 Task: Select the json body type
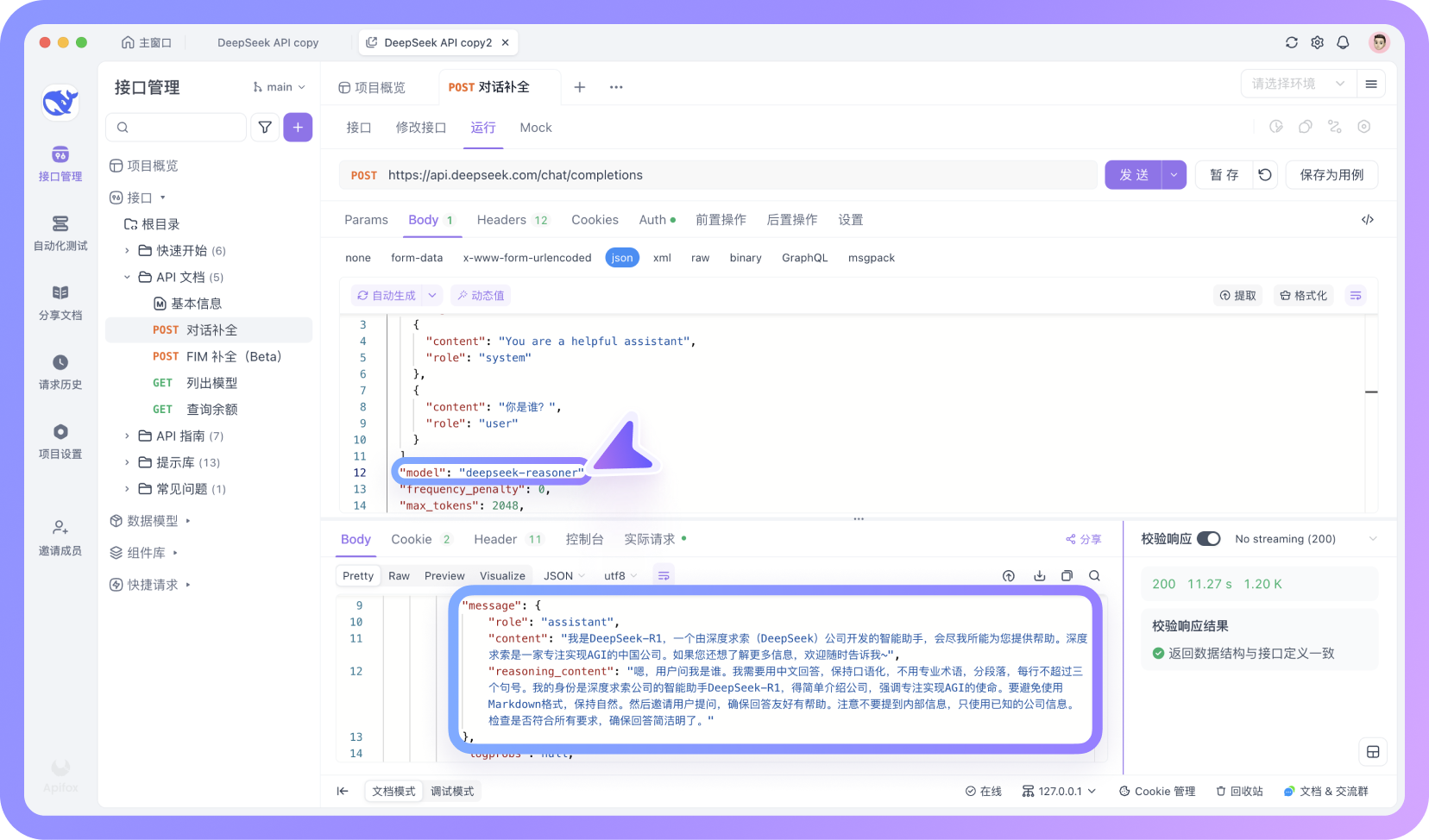(622, 258)
